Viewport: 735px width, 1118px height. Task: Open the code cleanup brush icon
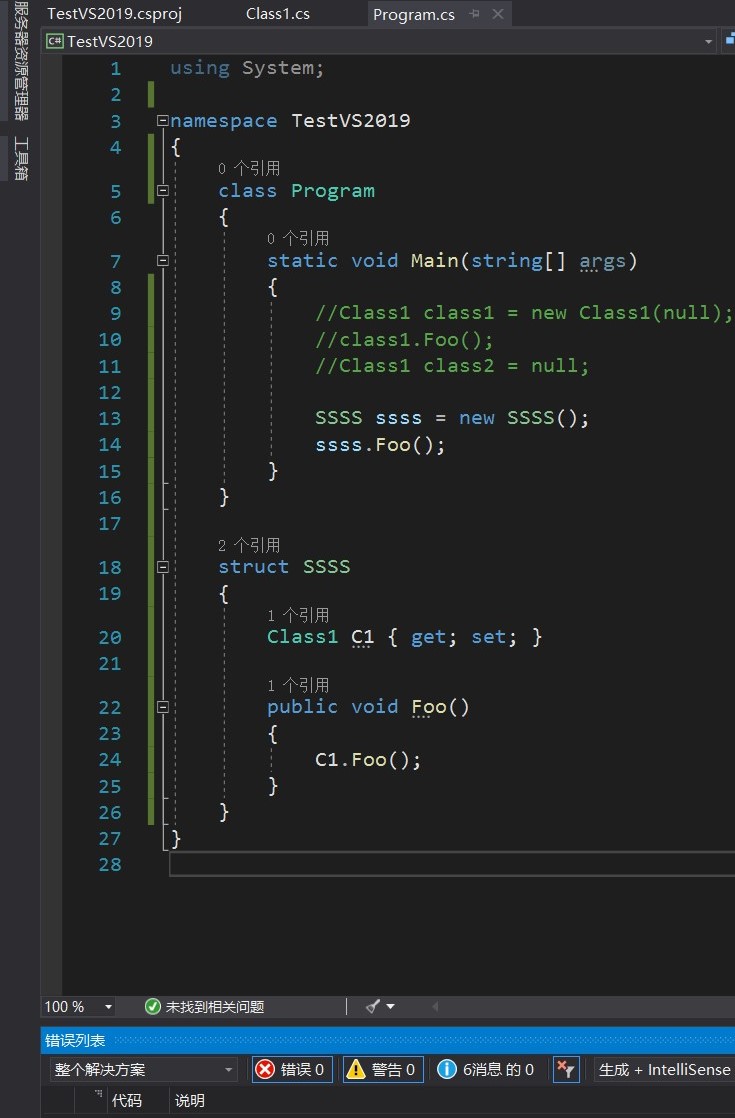(372, 1007)
